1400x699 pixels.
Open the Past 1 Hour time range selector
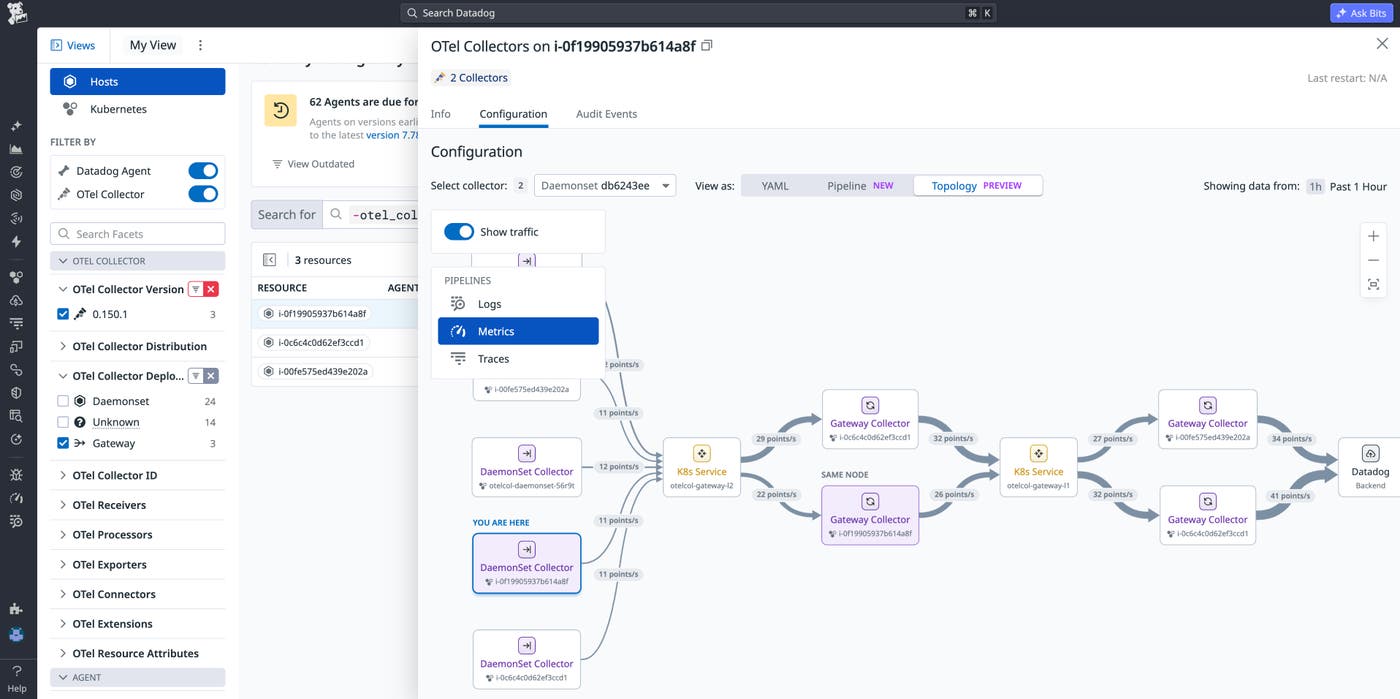coord(1346,186)
